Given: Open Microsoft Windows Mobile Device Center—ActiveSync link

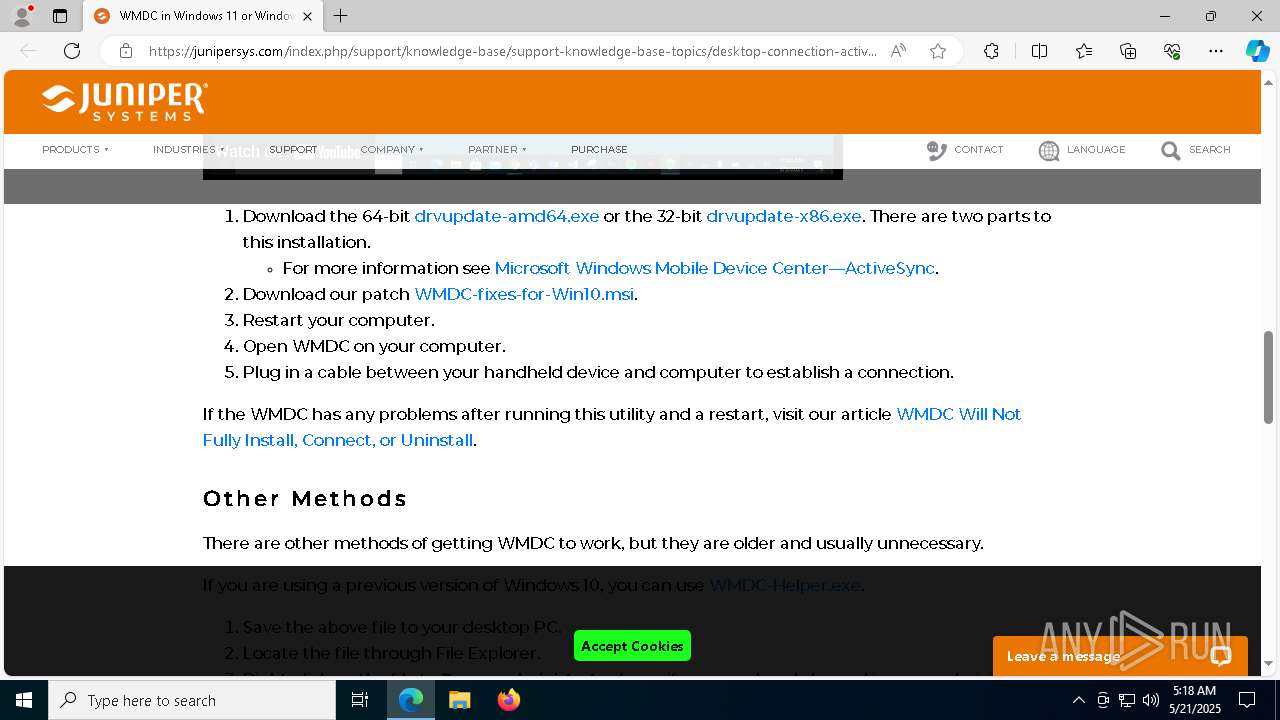Looking at the screenshot, I should pyautogui.click(x=715, y=268).
